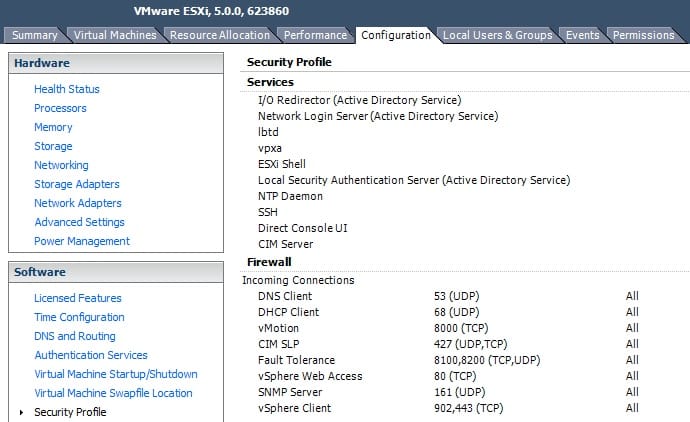Screen dimensions: 690x422
Task: Click the Incoming Connections label
Action: tap(298, 280)
